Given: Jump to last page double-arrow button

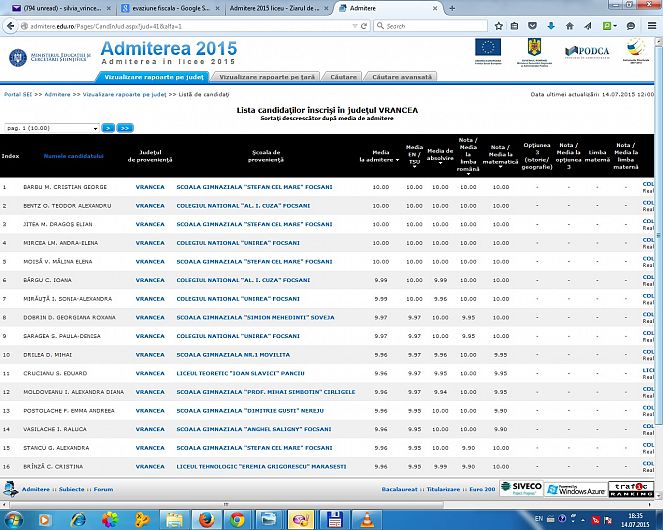Looking at the screenshot, I should 125,128.
